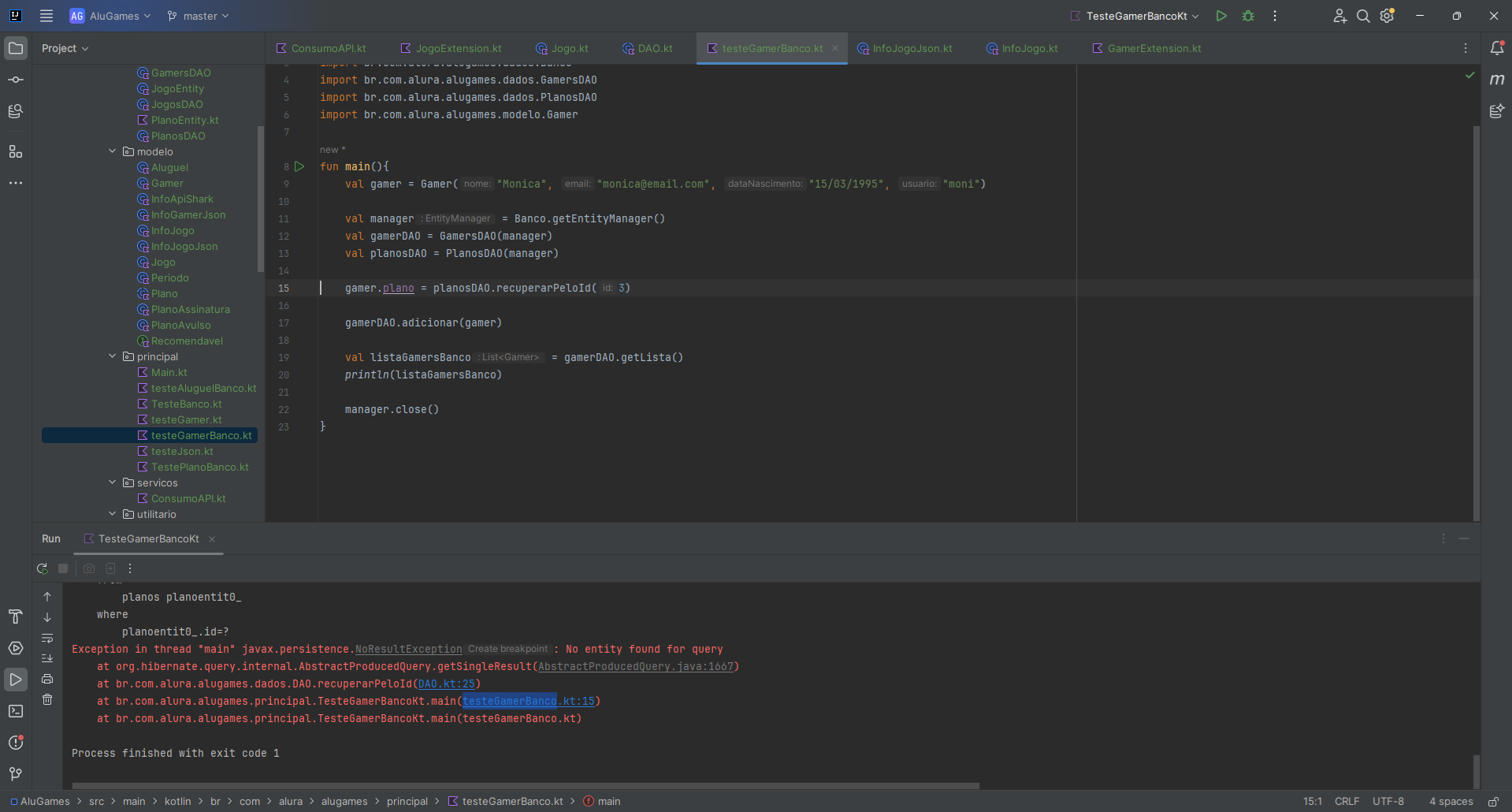Viewport: 1512px width, 812px height.
Task: Open AbstractProducedQuery.java:1667 link
Action: point(636,666)
